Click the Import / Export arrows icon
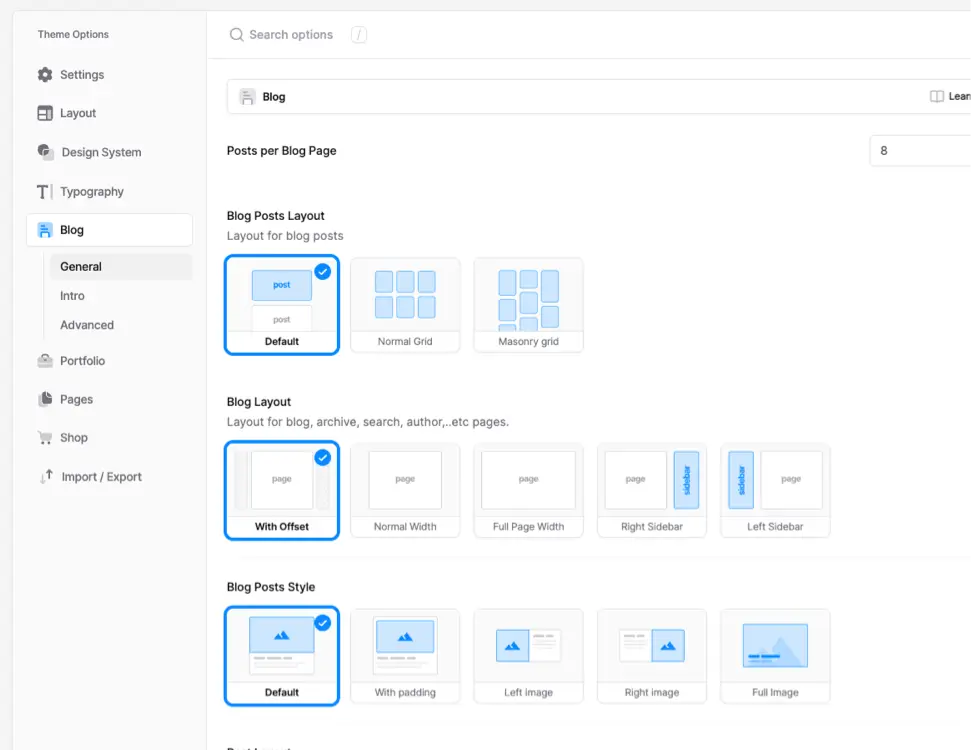Image resolution: width=971 pixels, height=750 pixels. point(46,477)
